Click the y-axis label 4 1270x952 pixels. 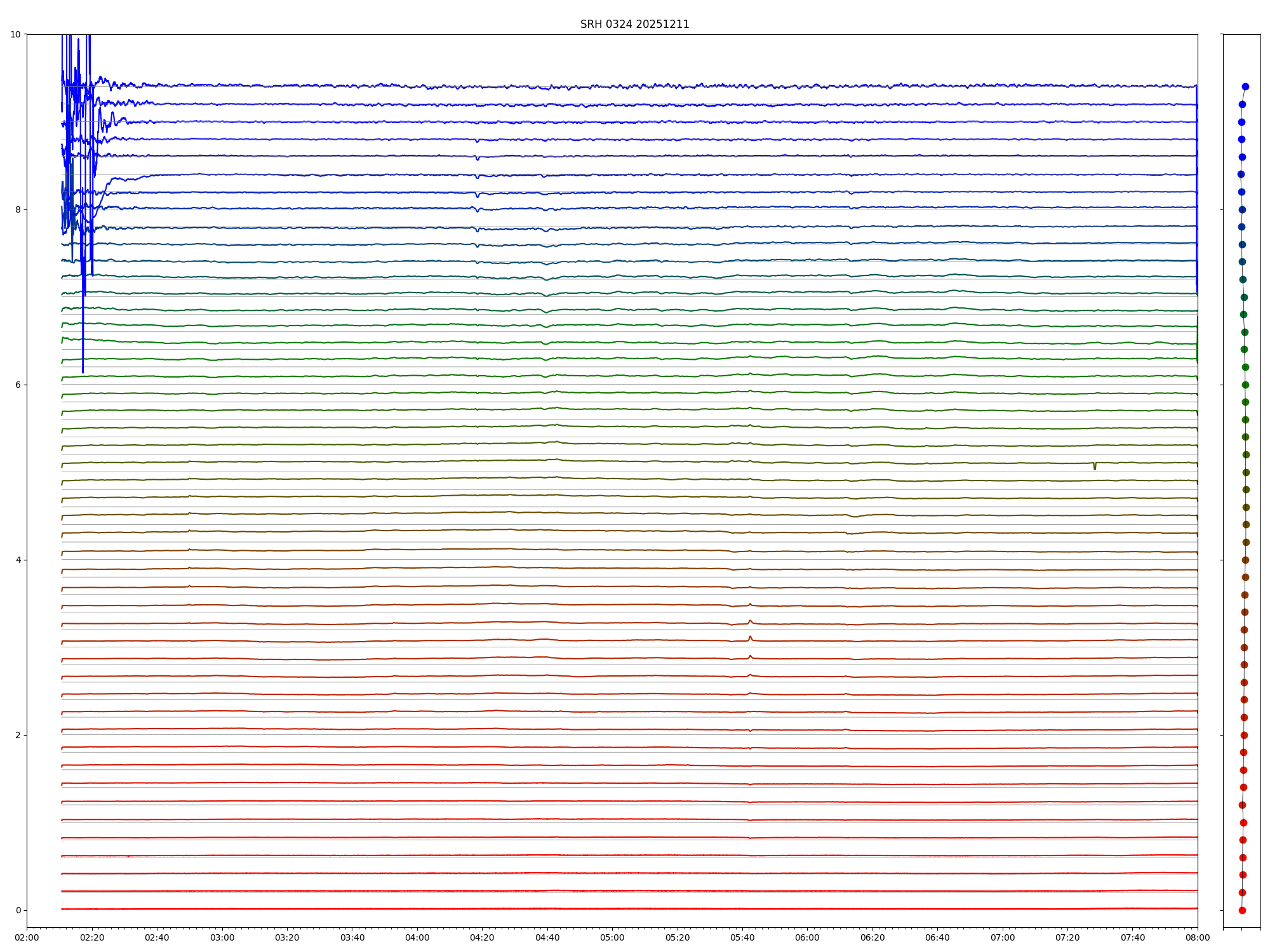[x=18, y=560]
